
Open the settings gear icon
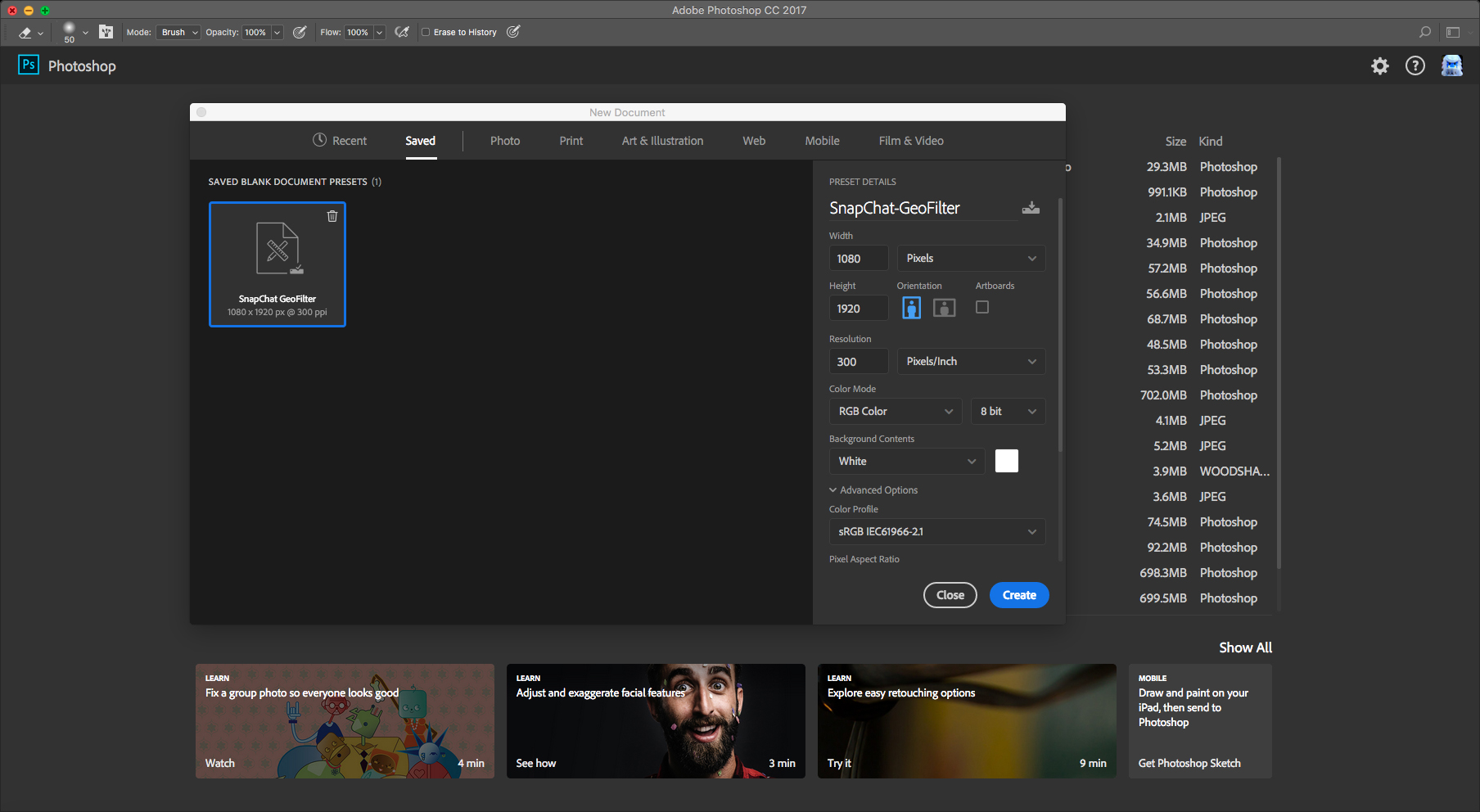(x=1380, y=65)
